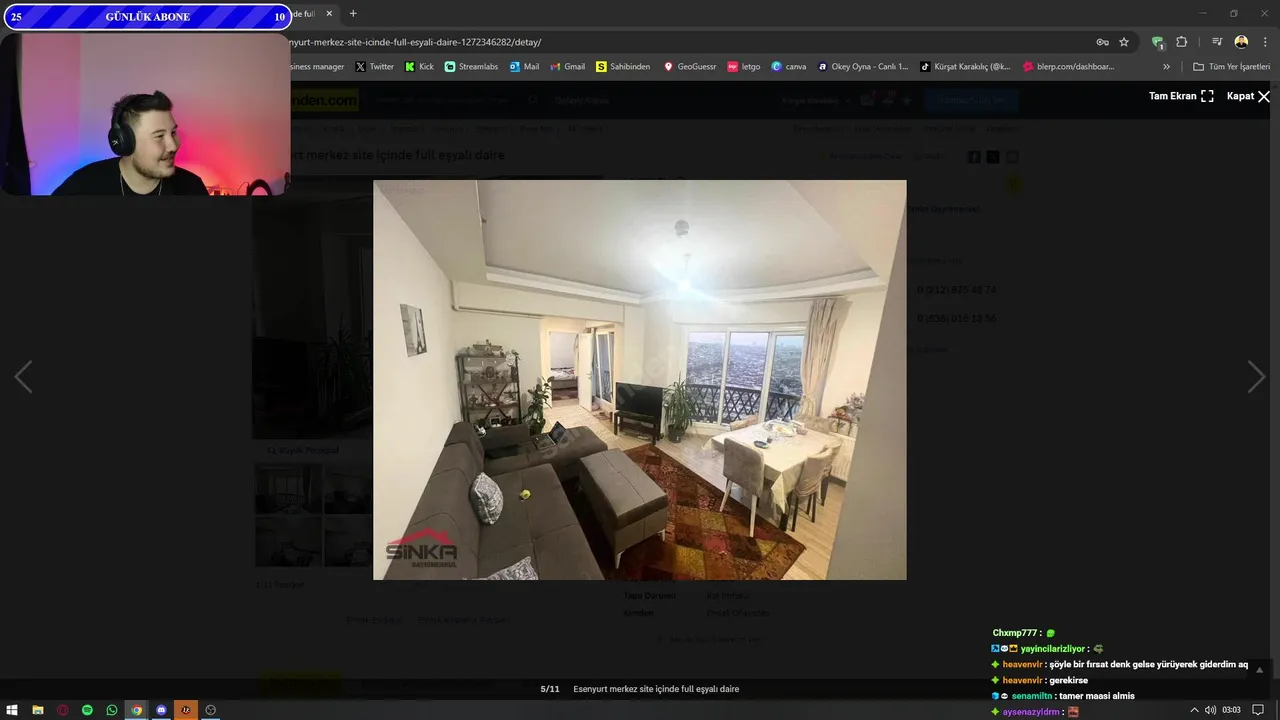Switch photo viewer to Tam Ekran

click(x=1181, y=96)
